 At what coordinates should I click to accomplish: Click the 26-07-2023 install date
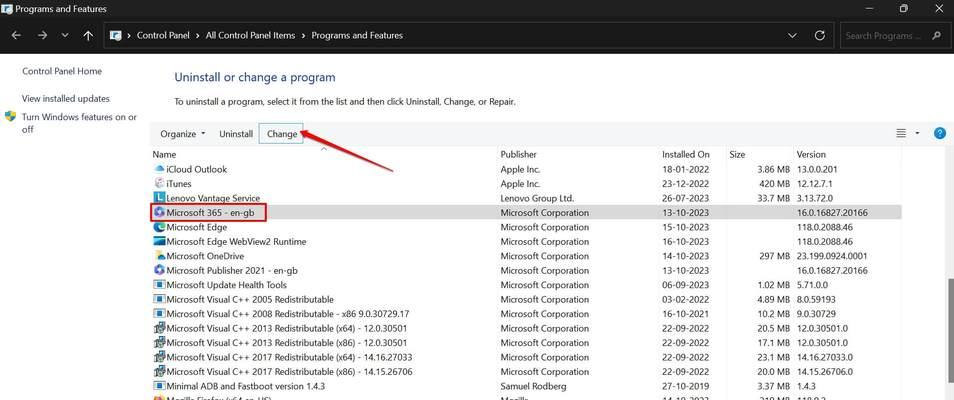686,198
